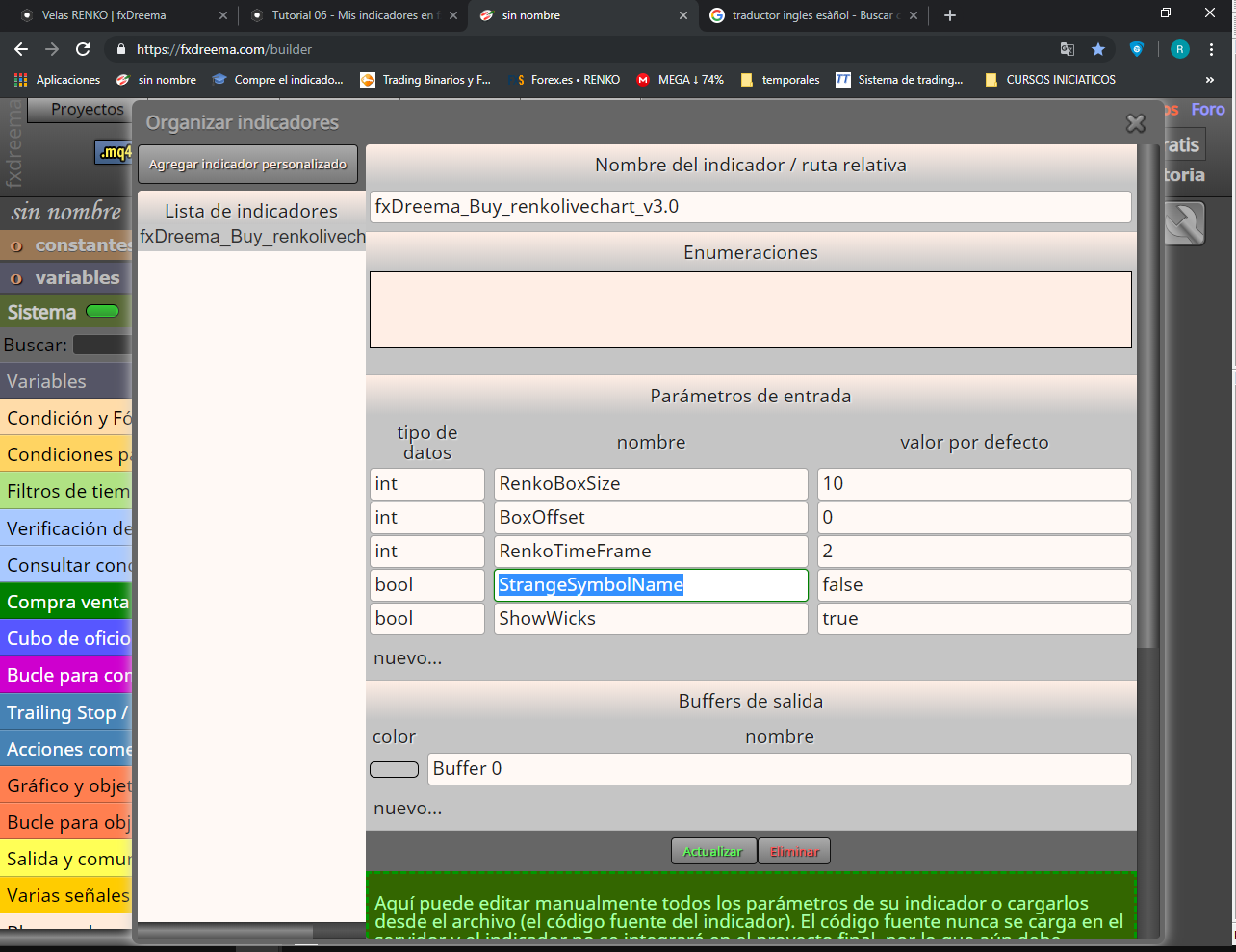
Task: Edit default value false for StrangeSymbolName
Action: pyautogui.click(x=974, y=585)
